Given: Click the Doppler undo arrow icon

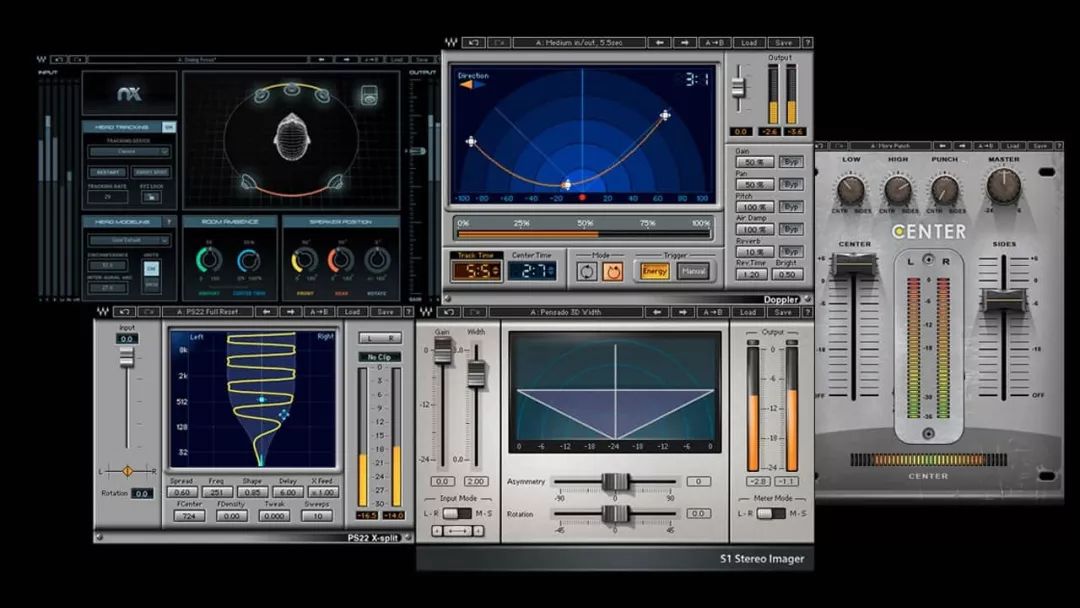Looking at the screenshot, I should click(x=475, y=43).
